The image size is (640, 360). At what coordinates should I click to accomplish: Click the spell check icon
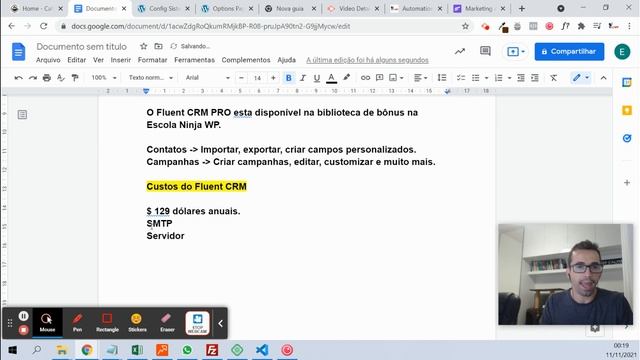pyautogui.click(x=61, y=78)
